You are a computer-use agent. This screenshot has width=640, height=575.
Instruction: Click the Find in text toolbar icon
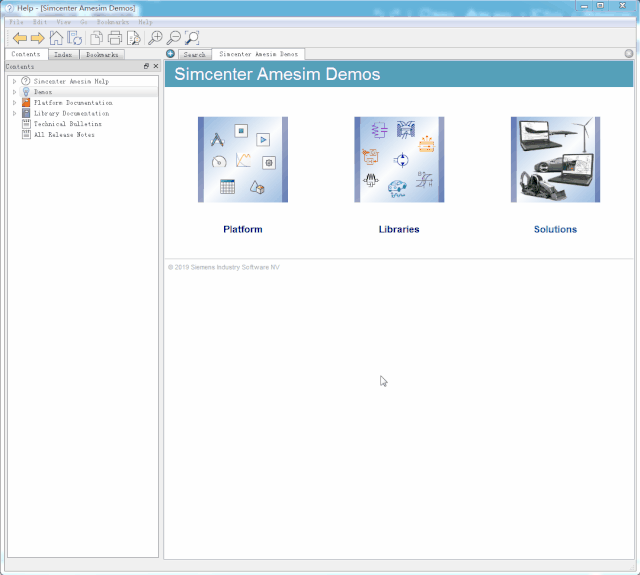coord(133,38)
